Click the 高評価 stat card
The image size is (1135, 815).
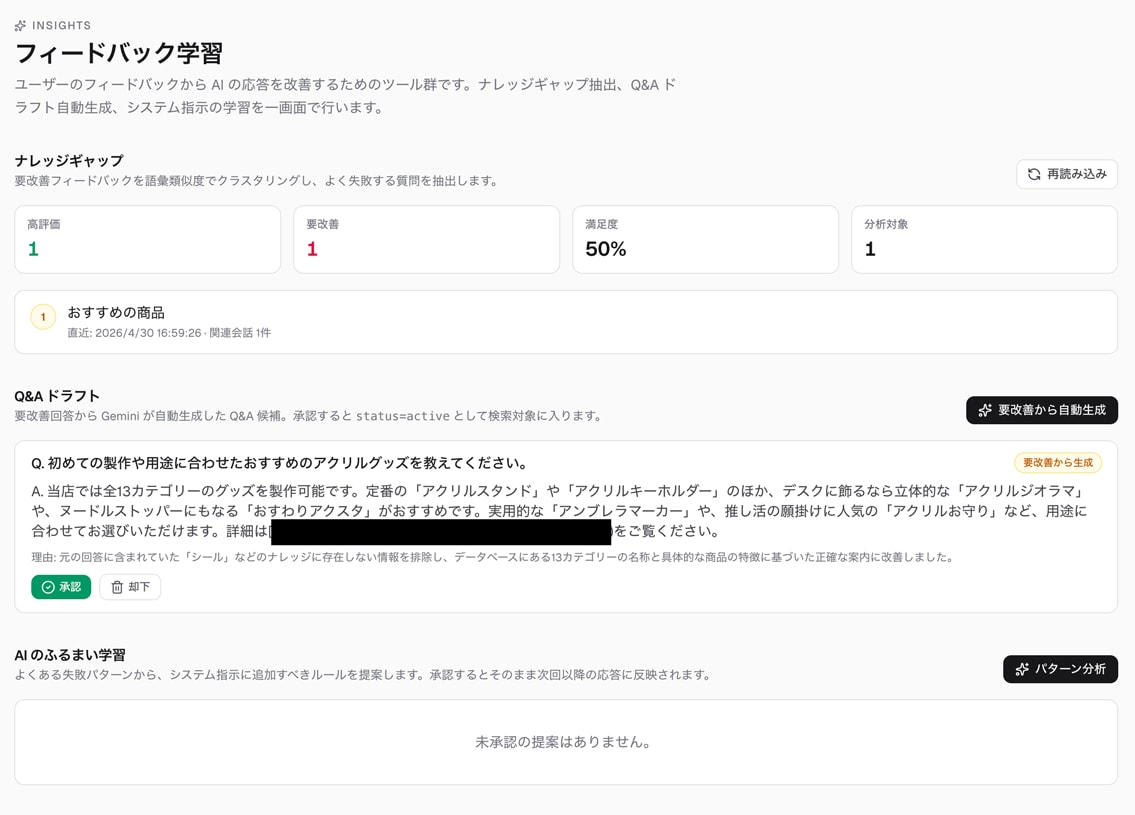tap(148, 240)
